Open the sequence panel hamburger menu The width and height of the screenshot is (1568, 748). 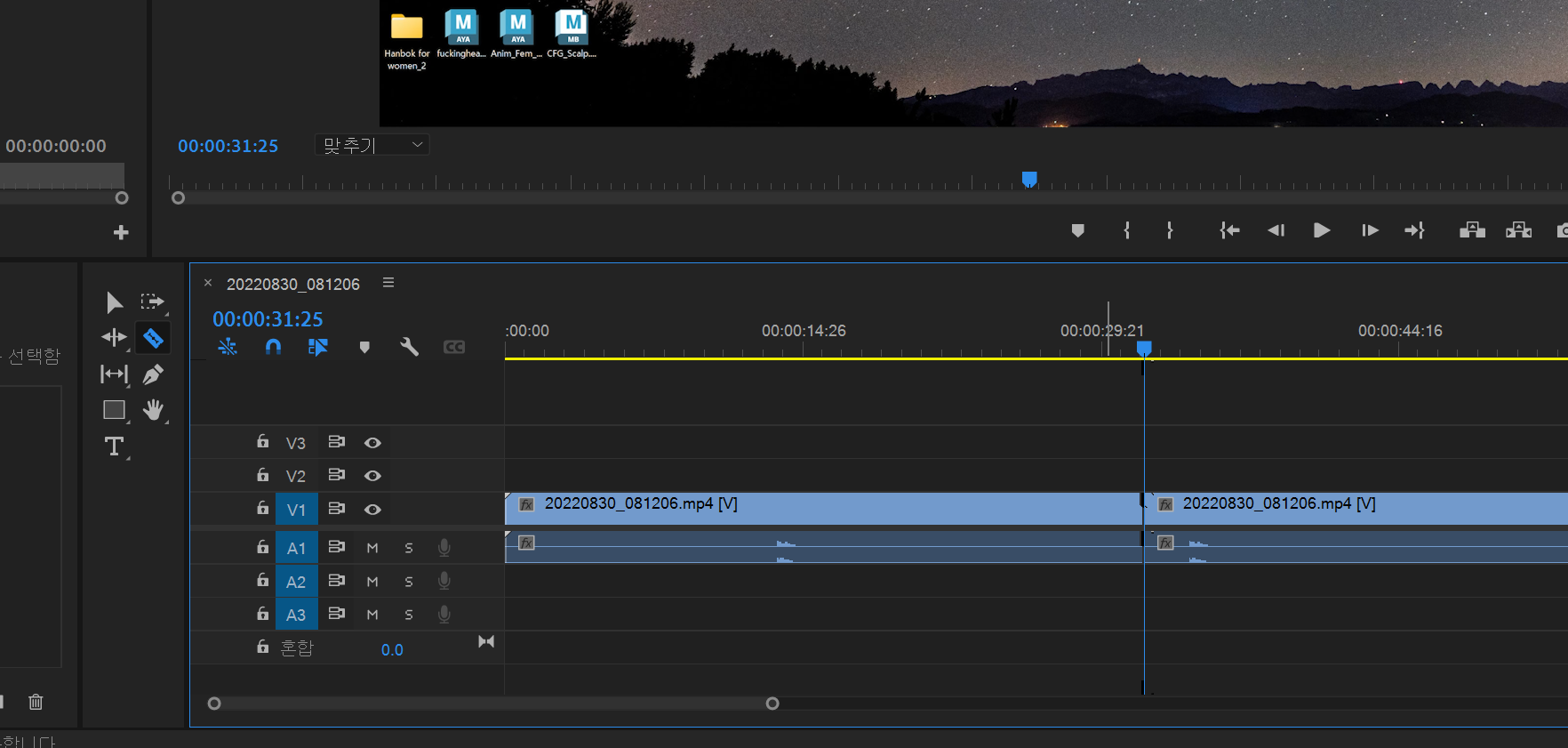click(x=388, y=283)
